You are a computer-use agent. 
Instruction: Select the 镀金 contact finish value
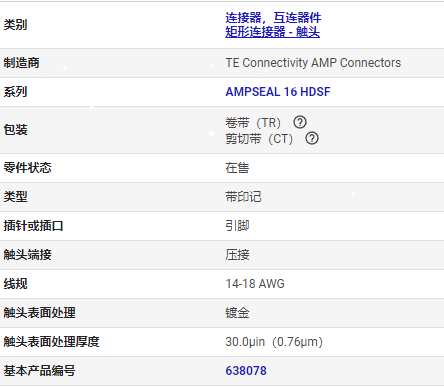tap(237, 313)
